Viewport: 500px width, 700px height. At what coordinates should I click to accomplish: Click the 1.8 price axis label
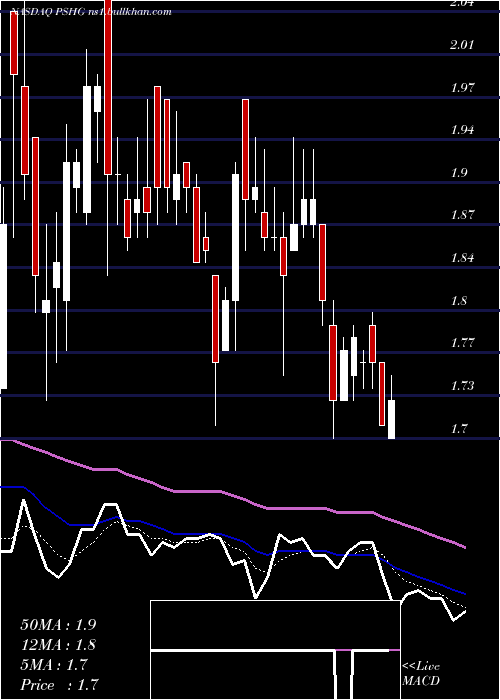pos(459,300)
